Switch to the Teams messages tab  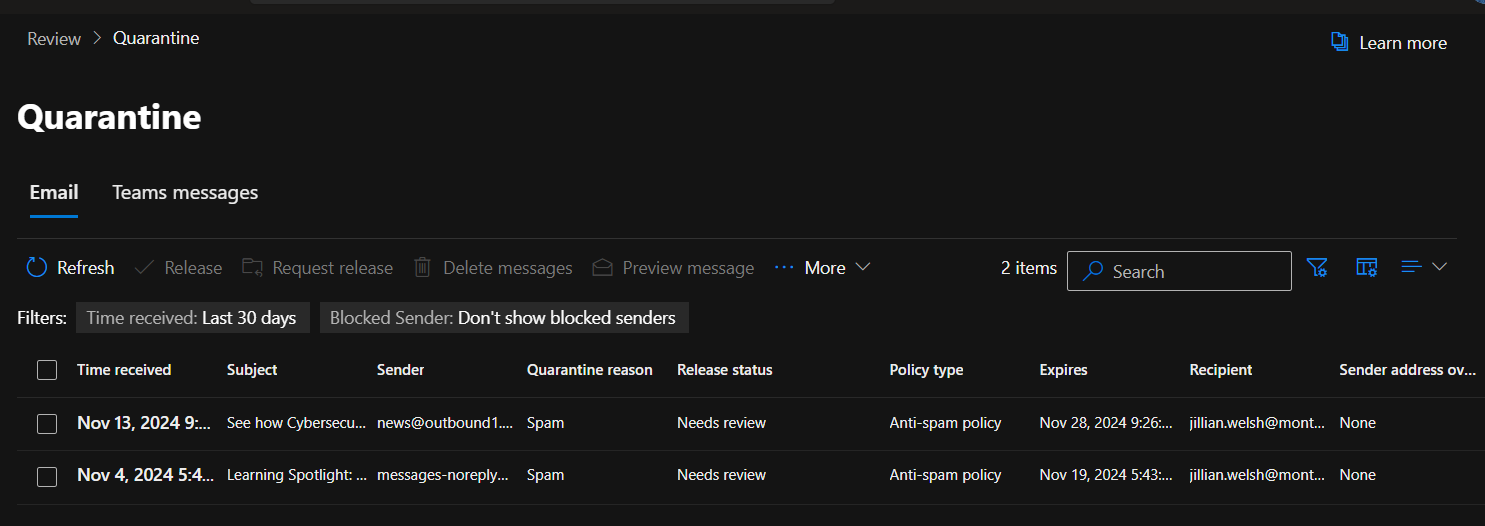tap(185, 193)
